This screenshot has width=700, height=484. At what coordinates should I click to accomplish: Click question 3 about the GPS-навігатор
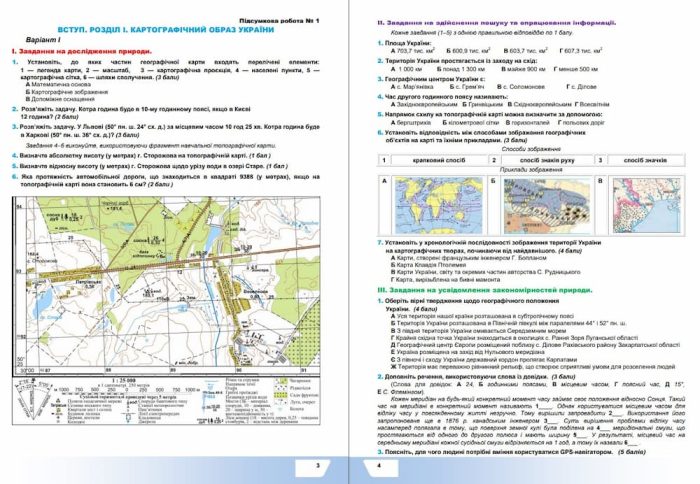click(x=512, y=452)
